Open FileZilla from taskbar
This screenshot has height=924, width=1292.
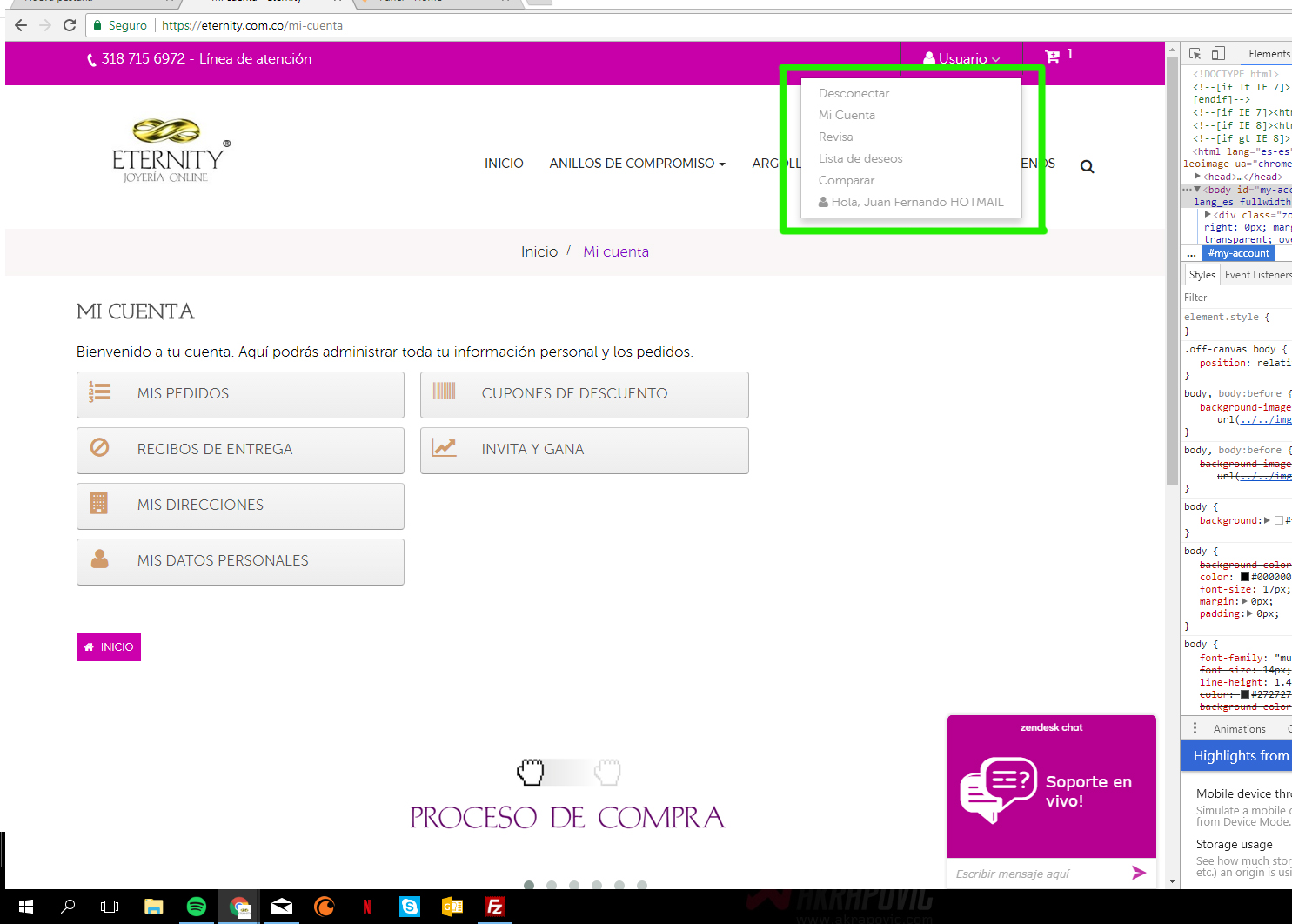pyautogui.click(x=494, y=907)
